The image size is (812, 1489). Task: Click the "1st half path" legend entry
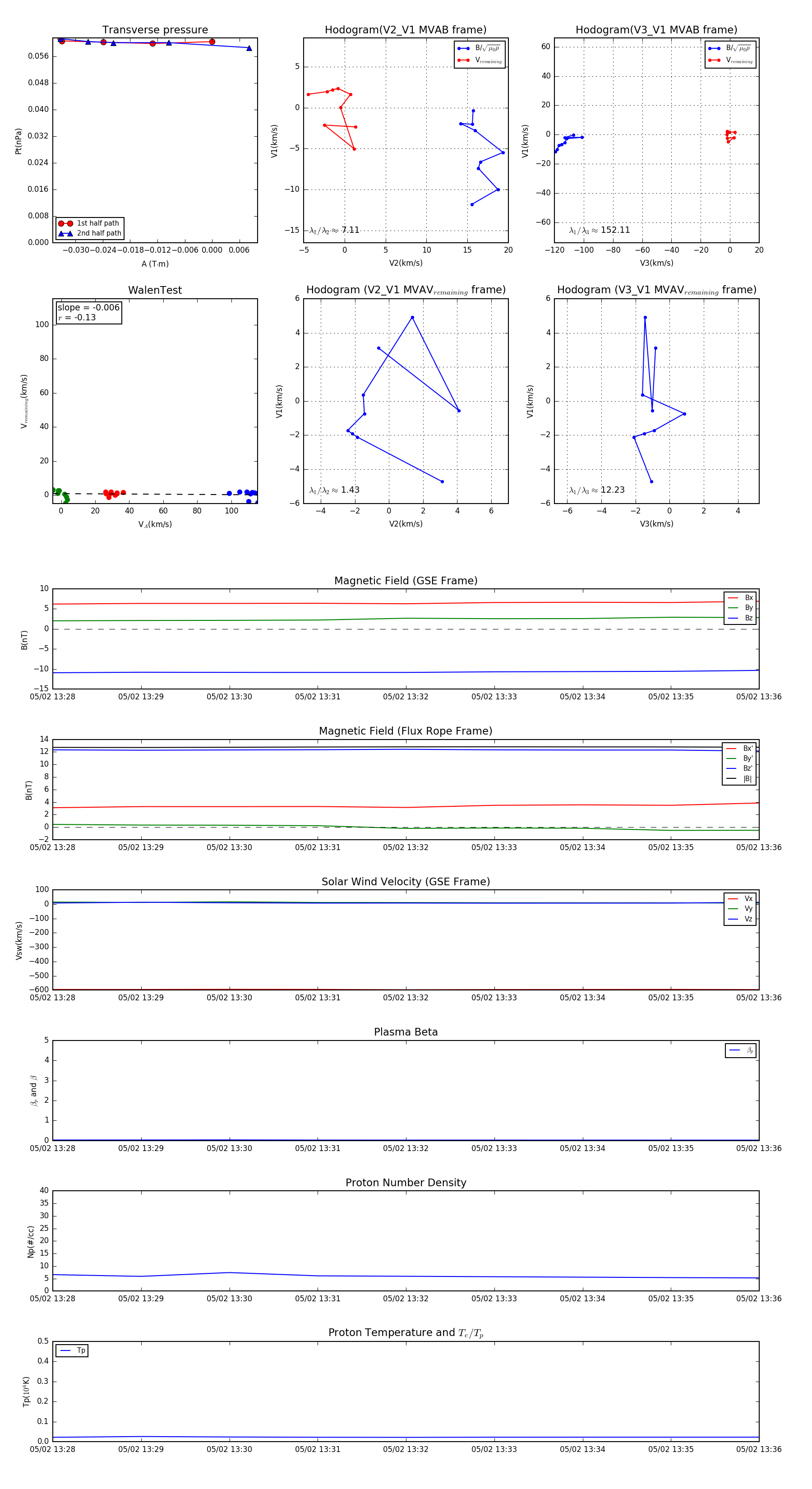click(x=90, y=223)
